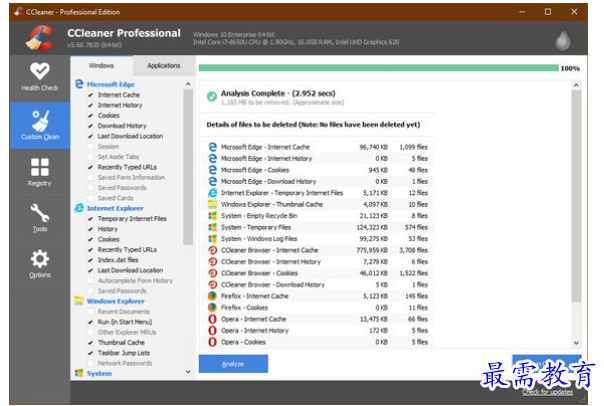Click the Firefox icon for Internet Cache row

point(212,296)
